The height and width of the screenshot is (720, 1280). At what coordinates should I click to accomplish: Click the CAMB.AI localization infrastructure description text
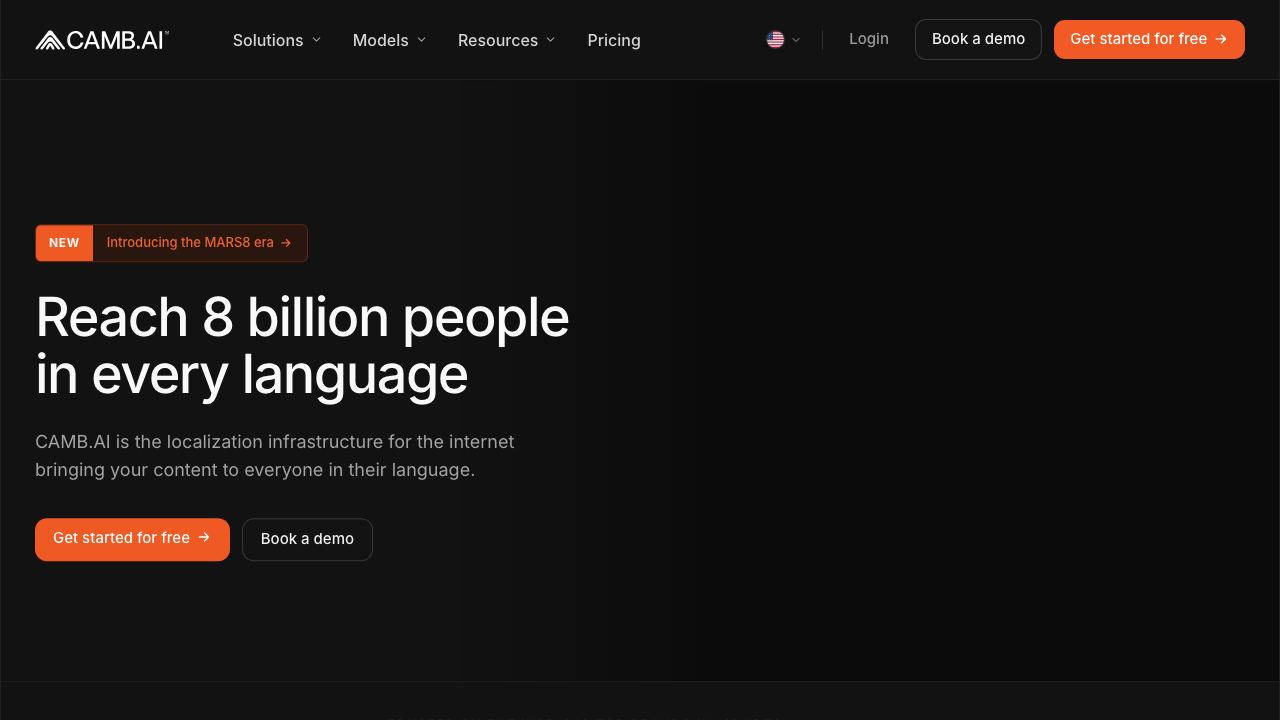(275, 456)
